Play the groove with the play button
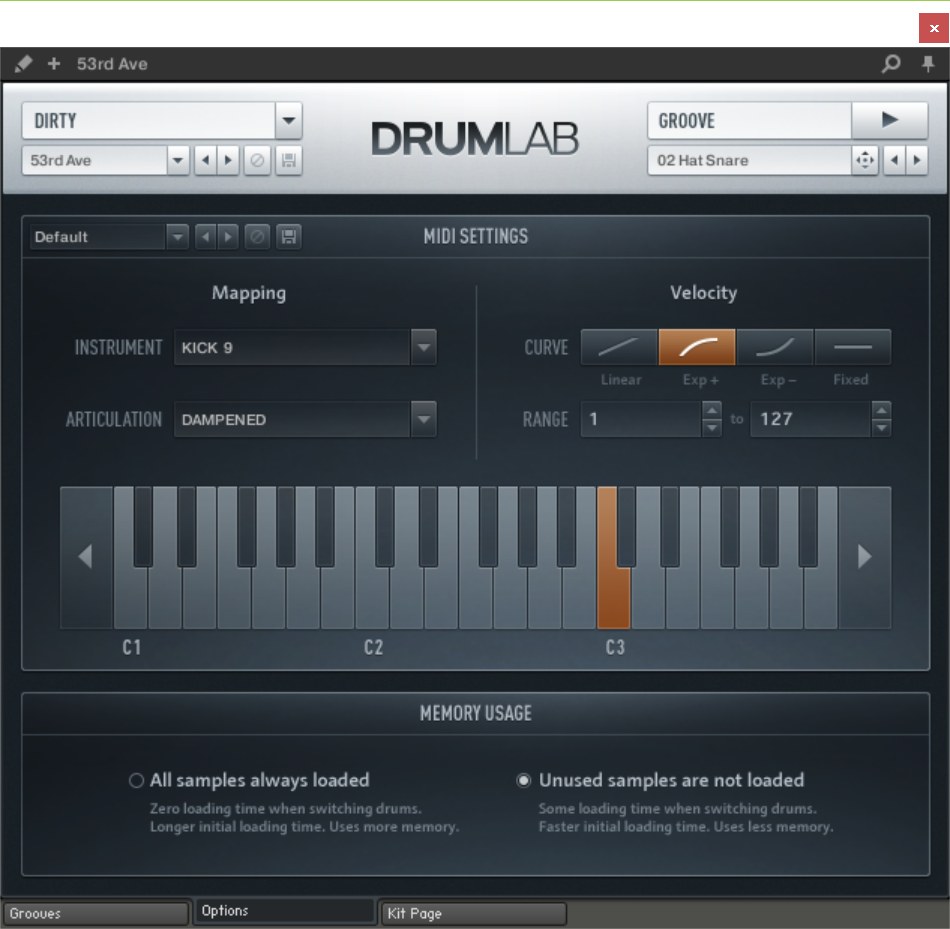This screenshot has width=950, height=929. [889, 120]
